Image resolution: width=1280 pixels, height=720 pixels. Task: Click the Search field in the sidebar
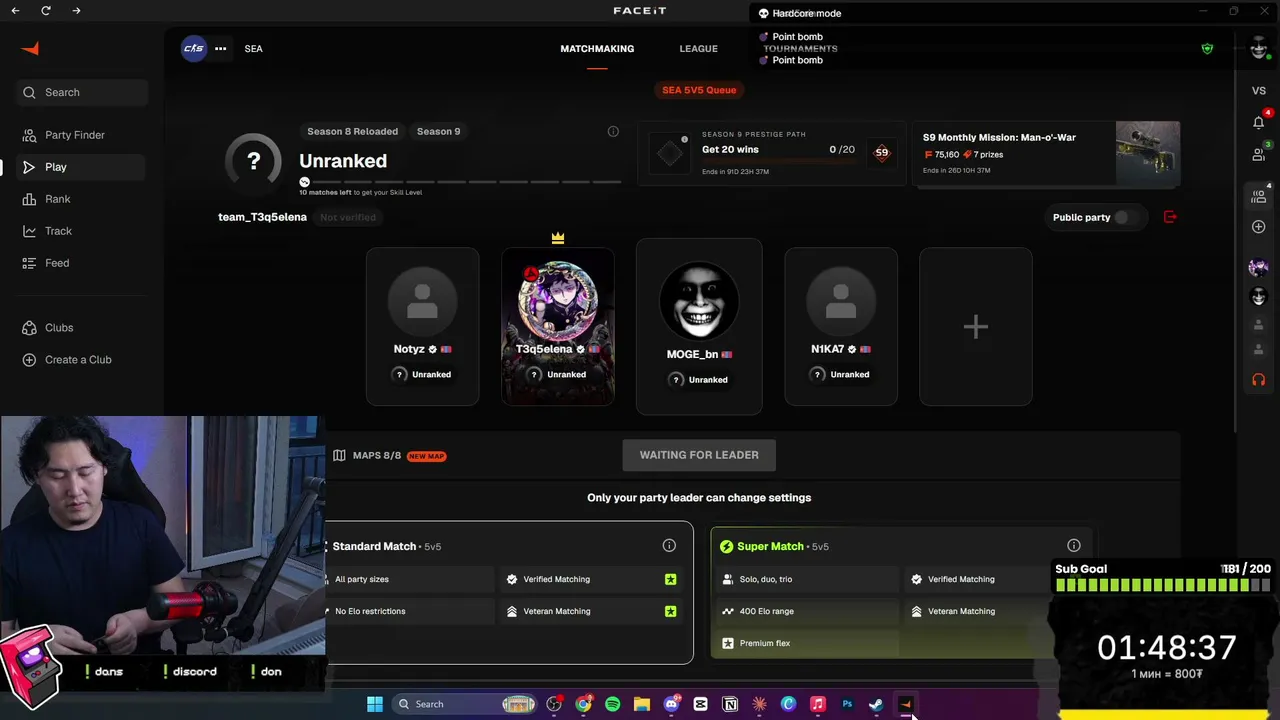(82, 92)
